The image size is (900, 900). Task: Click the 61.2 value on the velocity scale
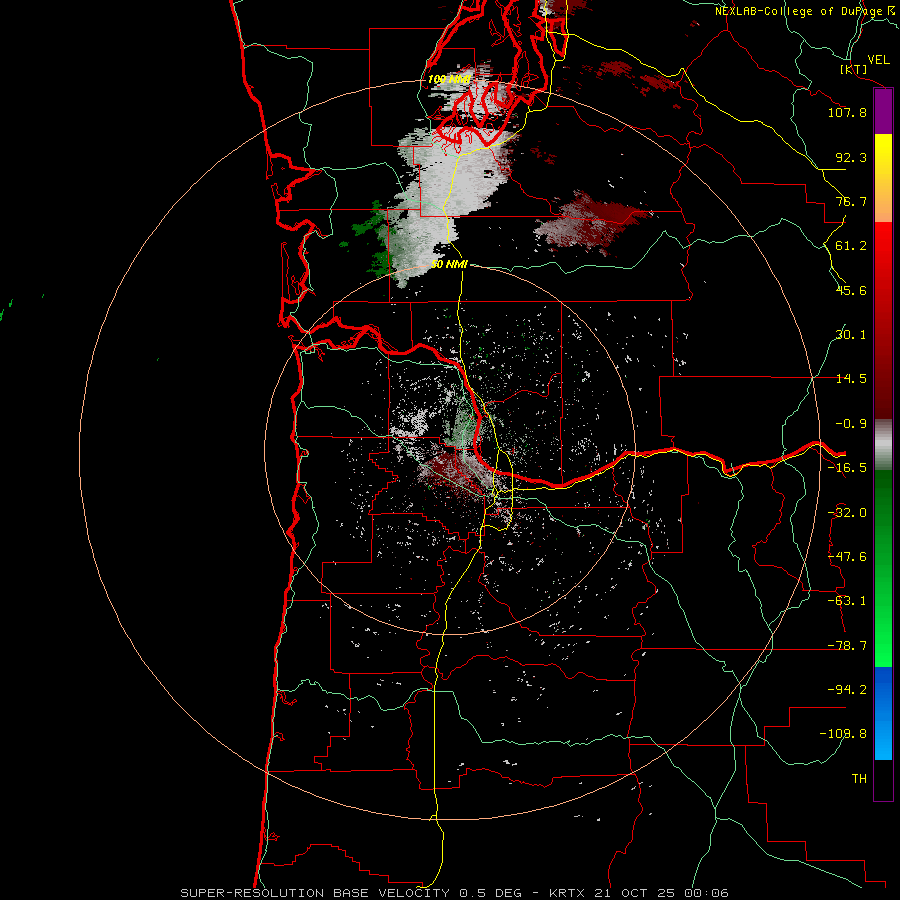[x=851, y=246]
